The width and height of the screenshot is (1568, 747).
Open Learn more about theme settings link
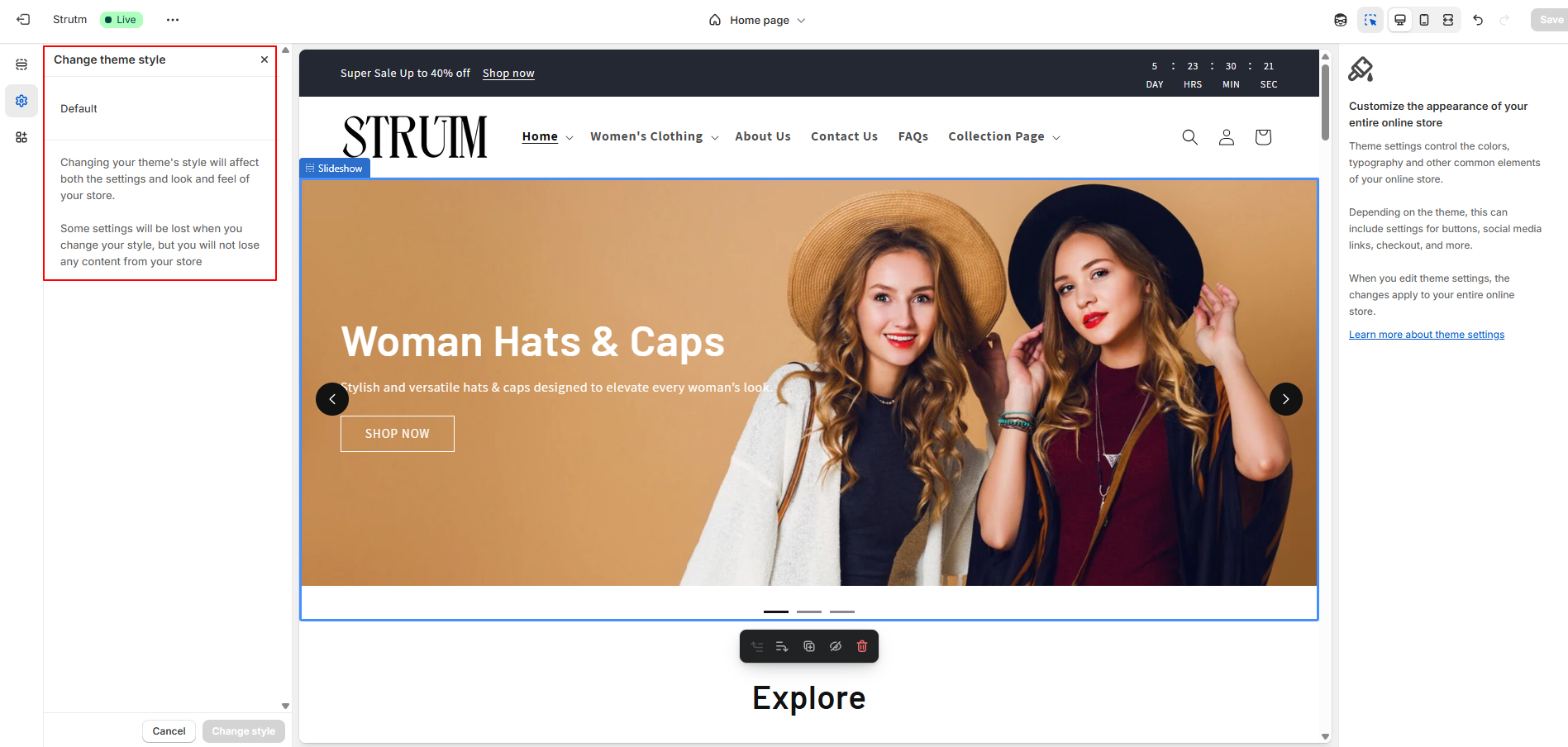1427,335
